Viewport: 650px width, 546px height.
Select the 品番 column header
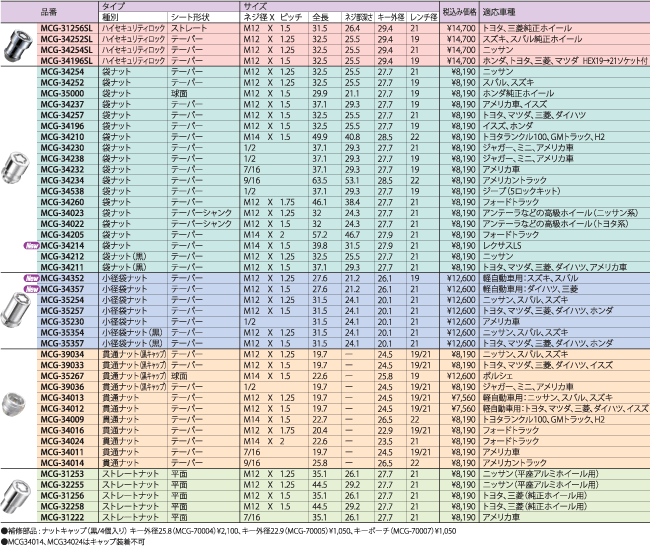coord(49,12)
